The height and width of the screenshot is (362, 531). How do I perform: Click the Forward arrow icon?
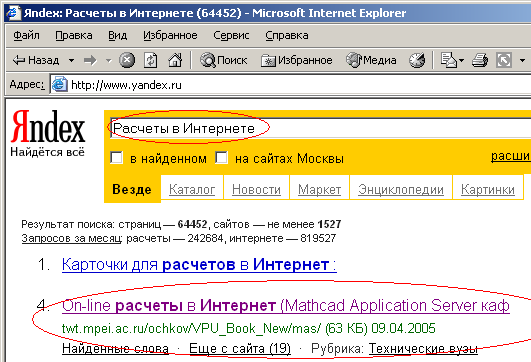click(90, 61)
